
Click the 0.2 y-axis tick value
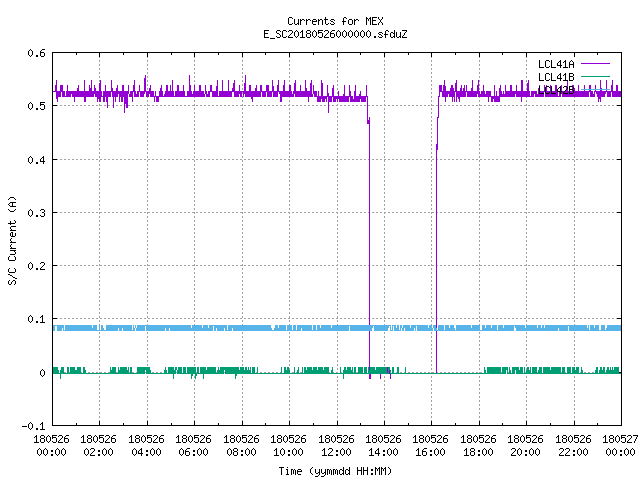(36, 266)
